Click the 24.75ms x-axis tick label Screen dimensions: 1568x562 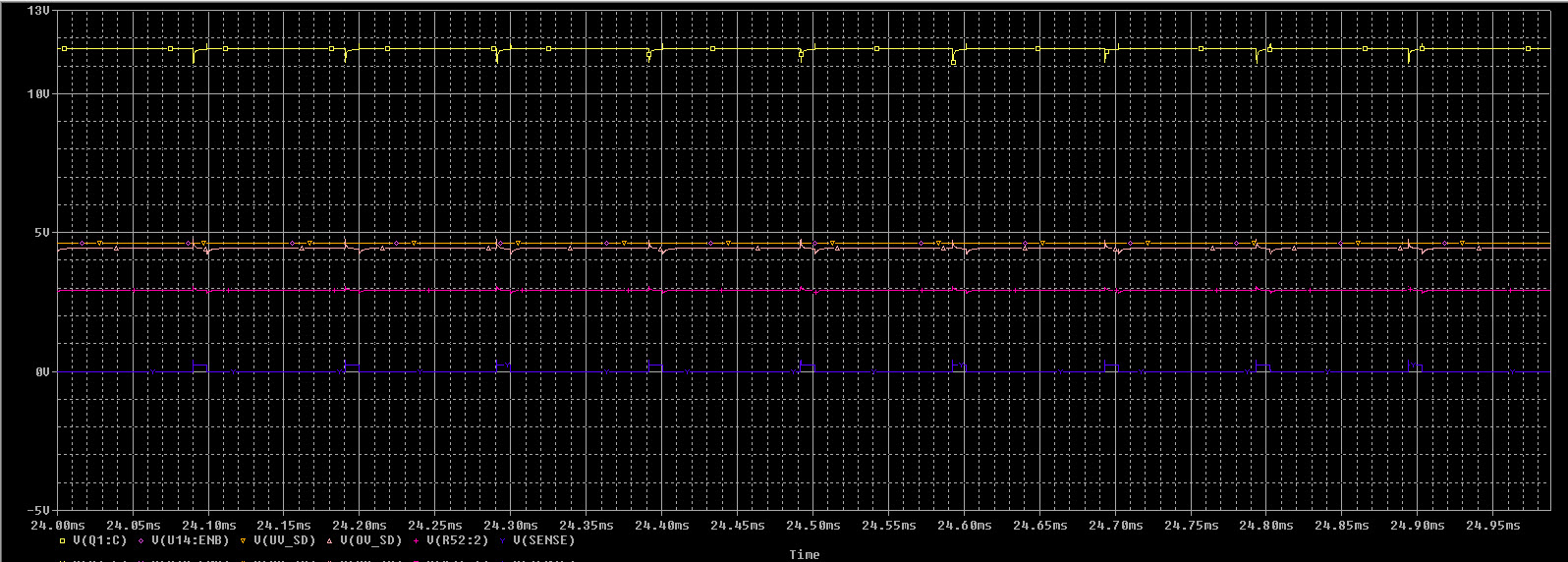click(x=1192, y=526)
